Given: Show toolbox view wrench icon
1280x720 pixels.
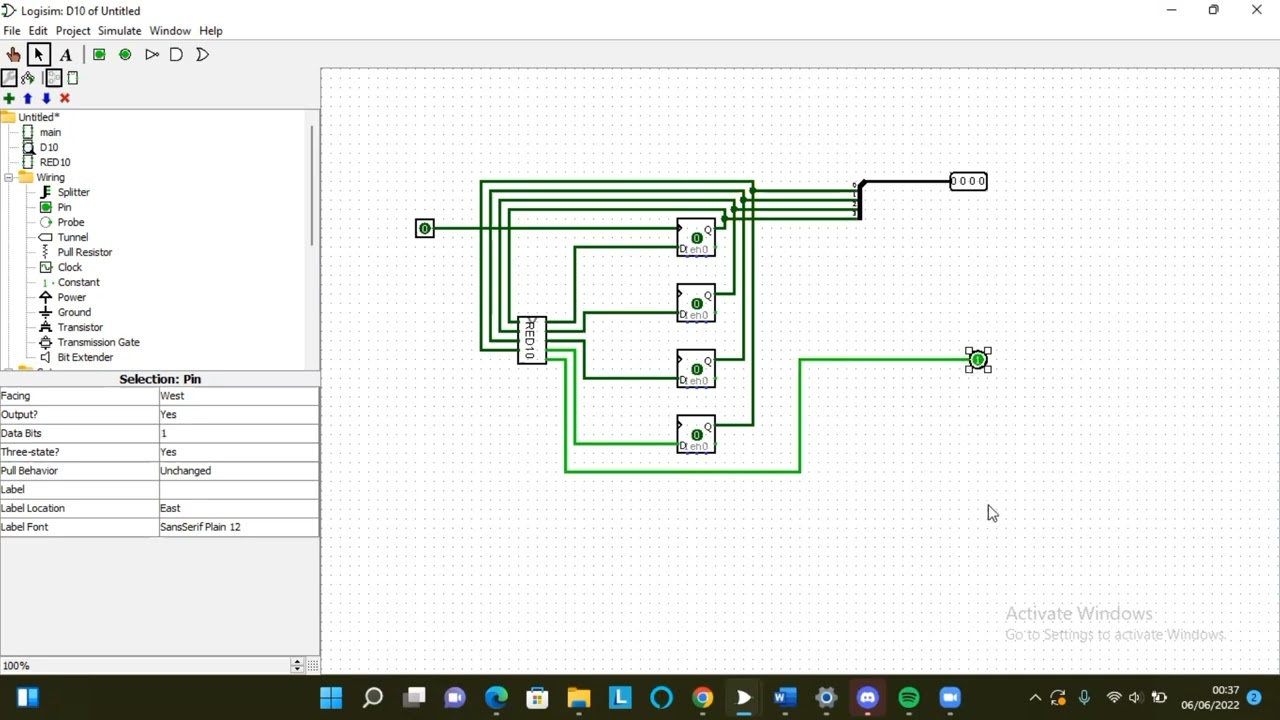Looking at the screenshot, I should 9,78.
